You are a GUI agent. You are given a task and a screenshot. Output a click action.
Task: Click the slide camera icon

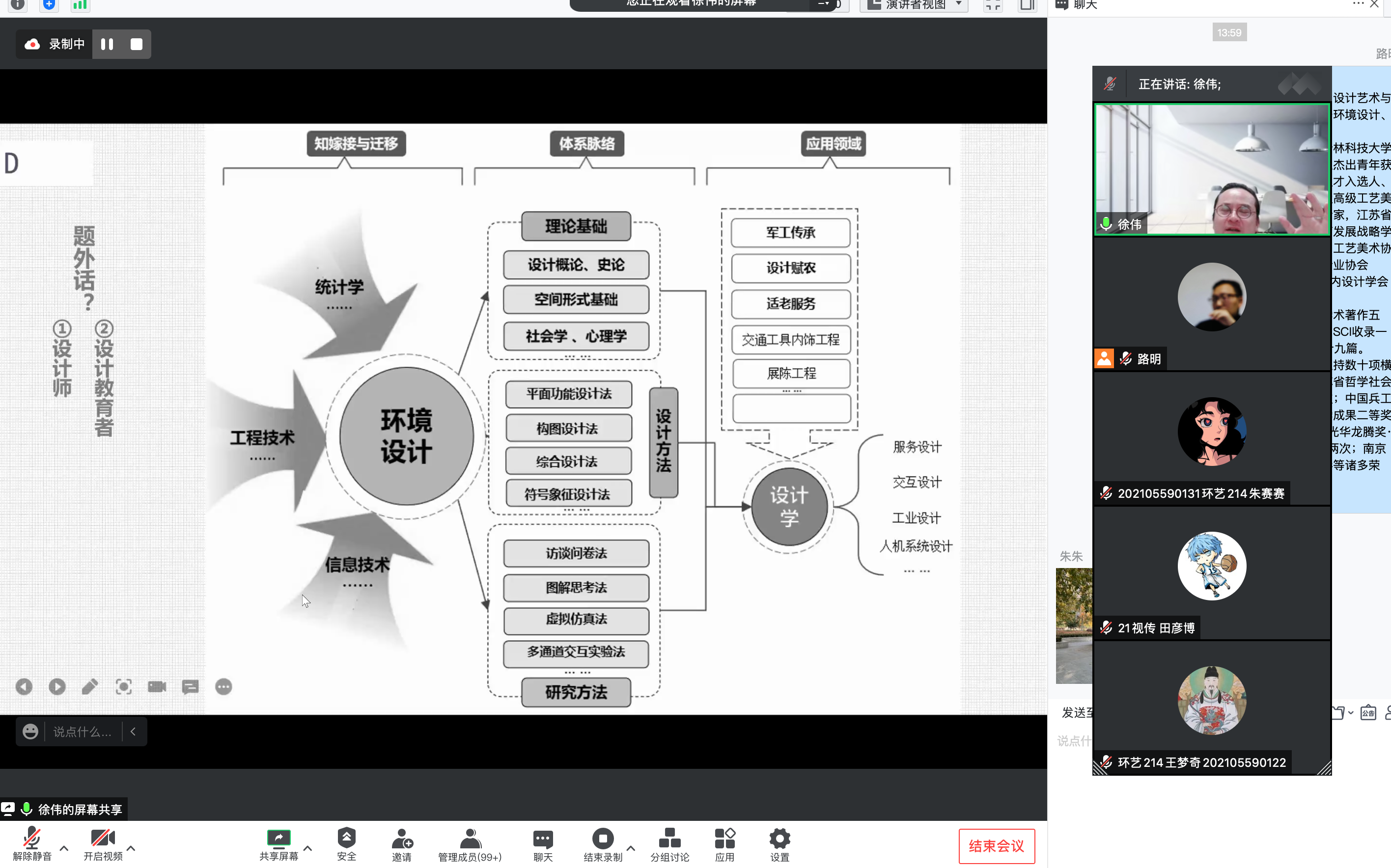157,686
